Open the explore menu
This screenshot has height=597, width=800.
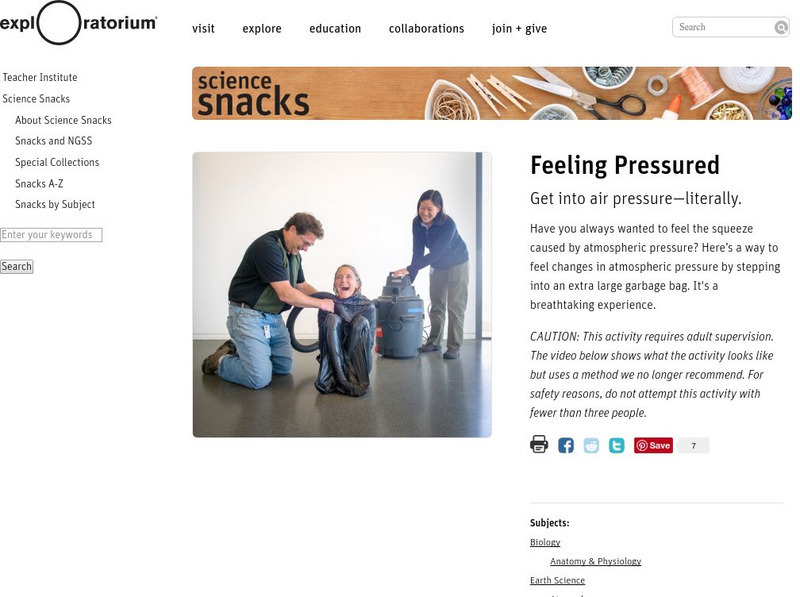(262, 29)
